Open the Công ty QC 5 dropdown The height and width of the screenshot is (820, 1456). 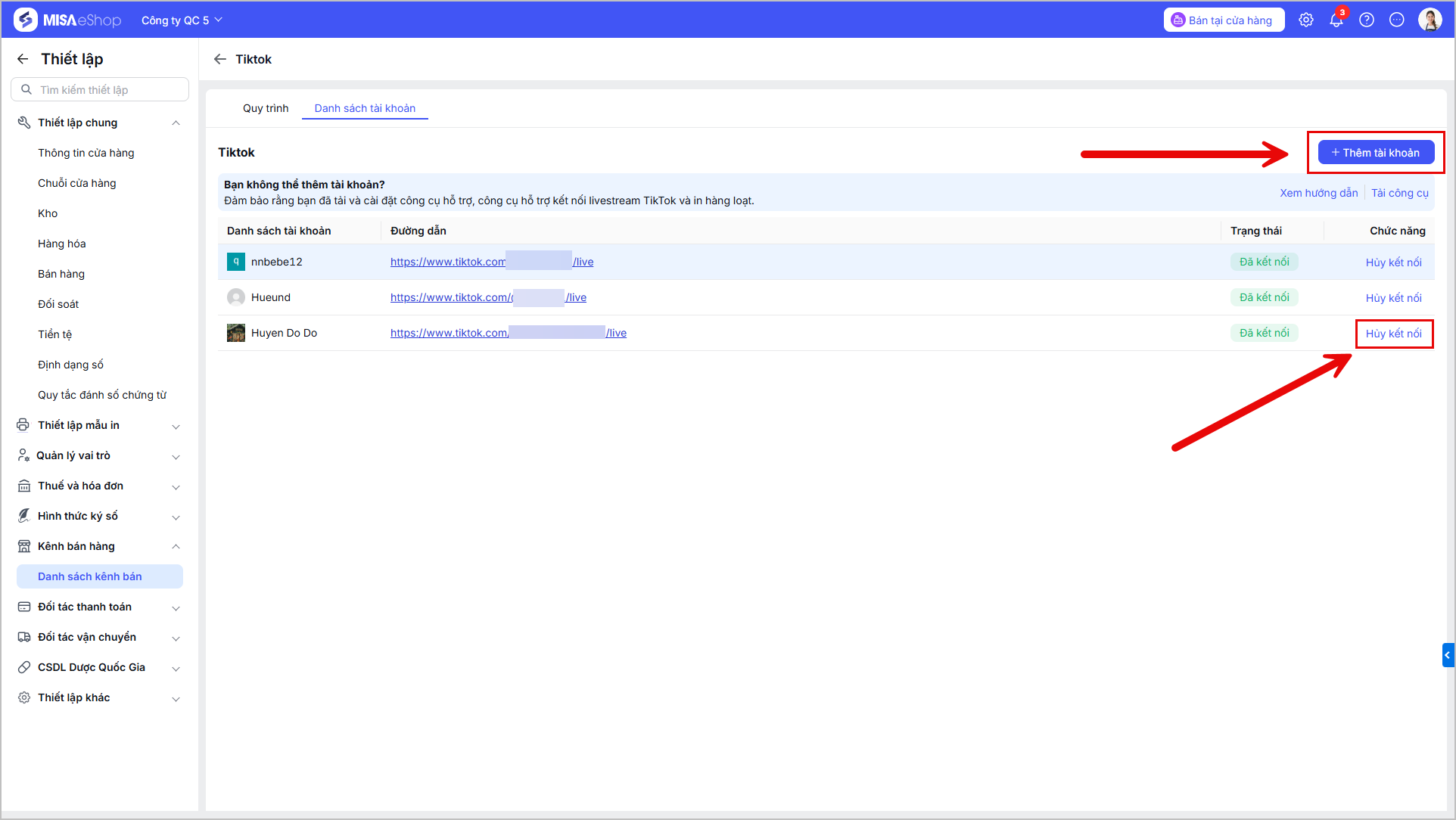click(182, 20)
